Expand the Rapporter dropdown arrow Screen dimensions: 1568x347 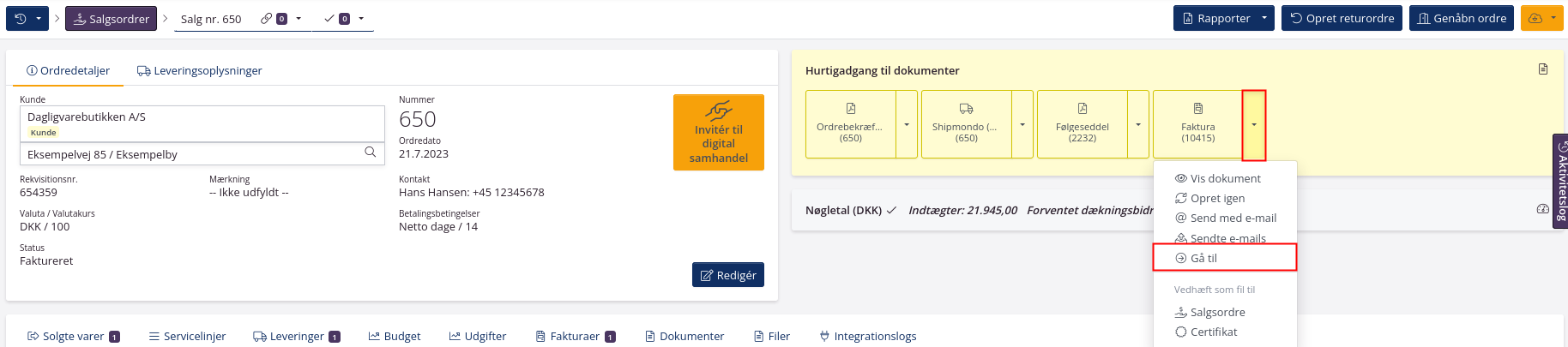1264,18
